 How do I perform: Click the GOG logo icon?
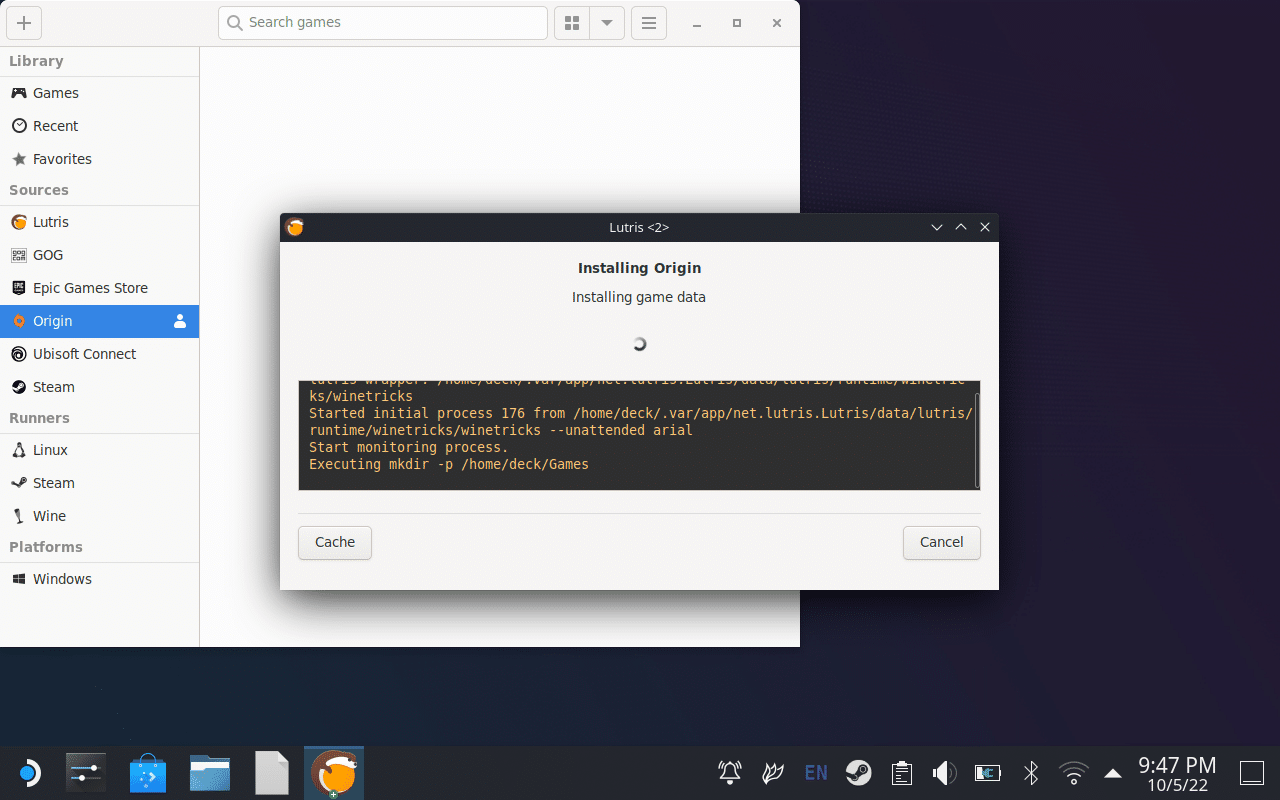tap(19, 255)
